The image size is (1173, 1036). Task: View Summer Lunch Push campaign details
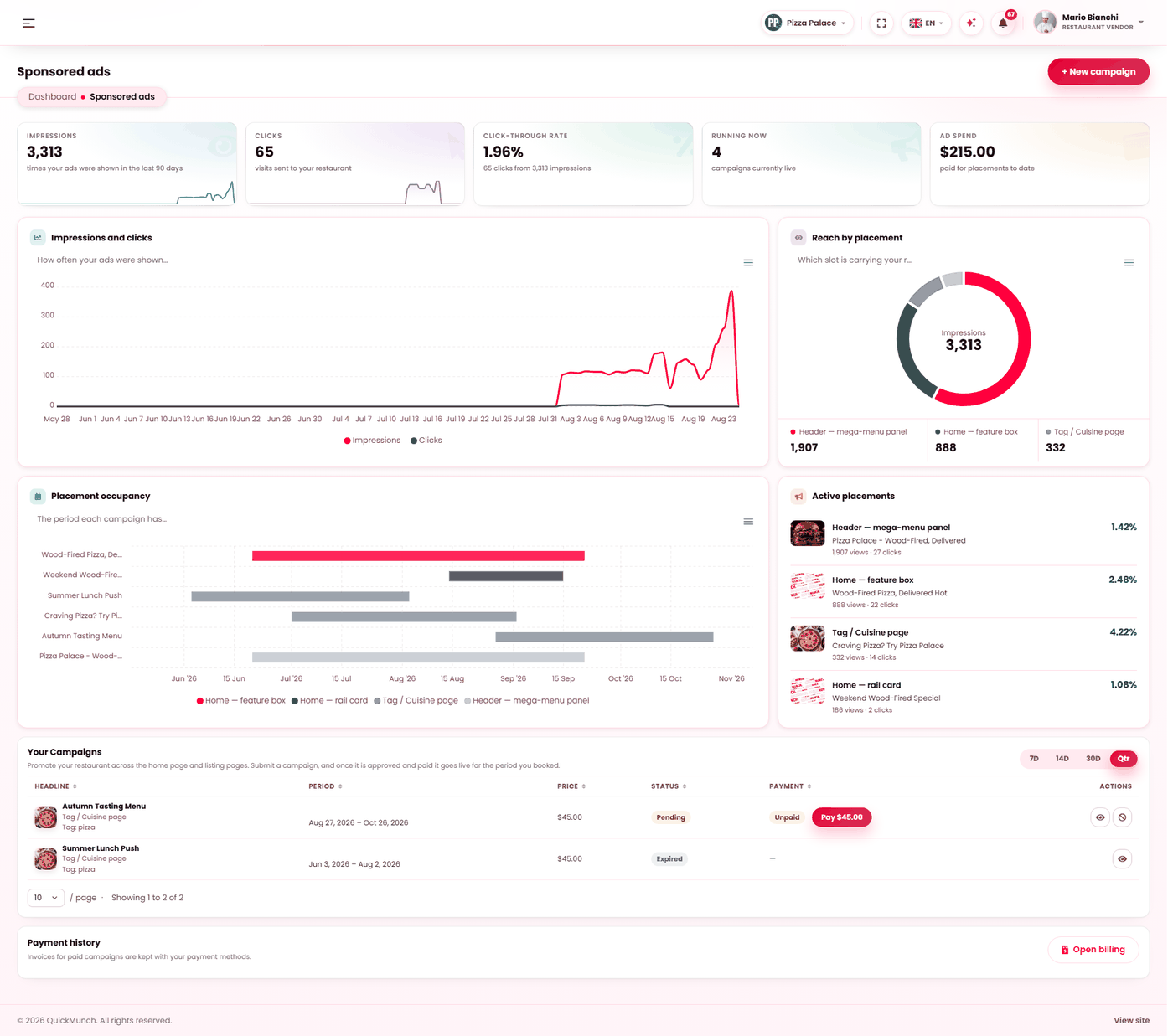(x=1123, y=859)
